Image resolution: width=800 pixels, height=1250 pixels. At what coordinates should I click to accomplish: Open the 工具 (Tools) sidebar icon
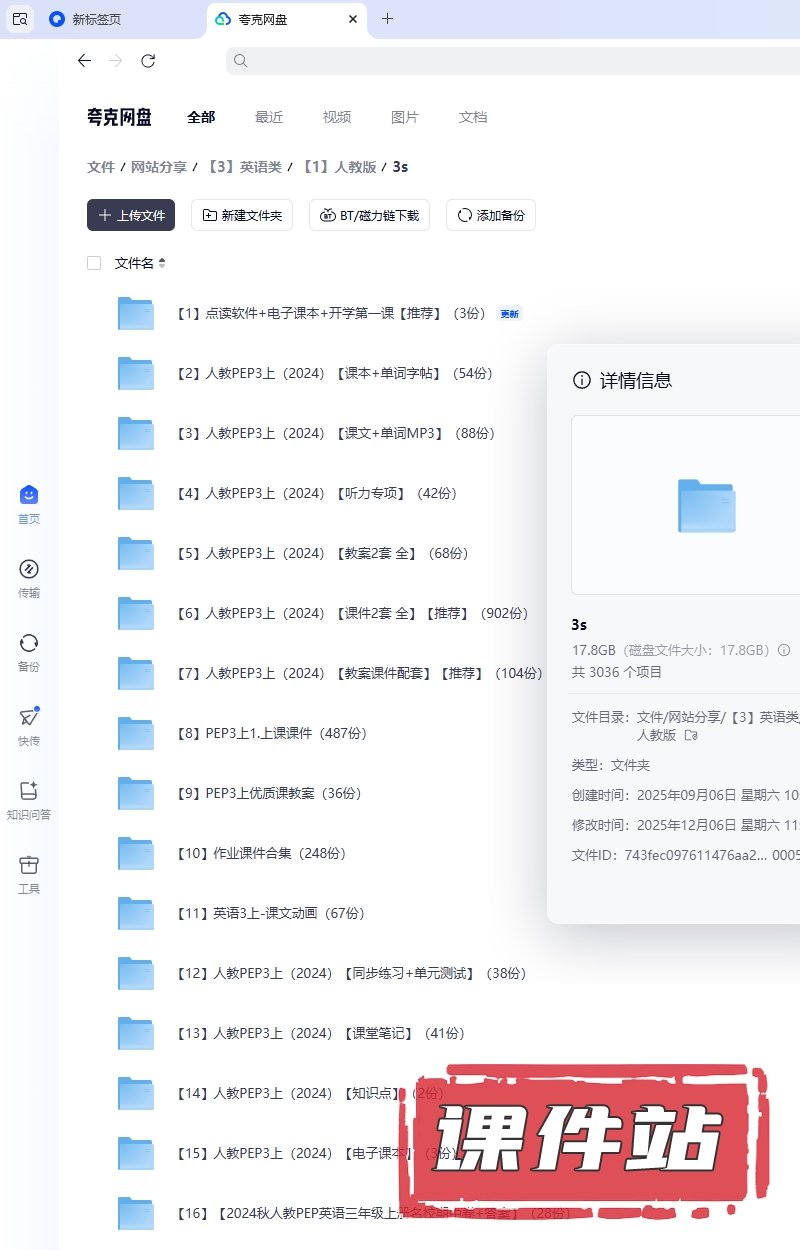tap(29, 866)
